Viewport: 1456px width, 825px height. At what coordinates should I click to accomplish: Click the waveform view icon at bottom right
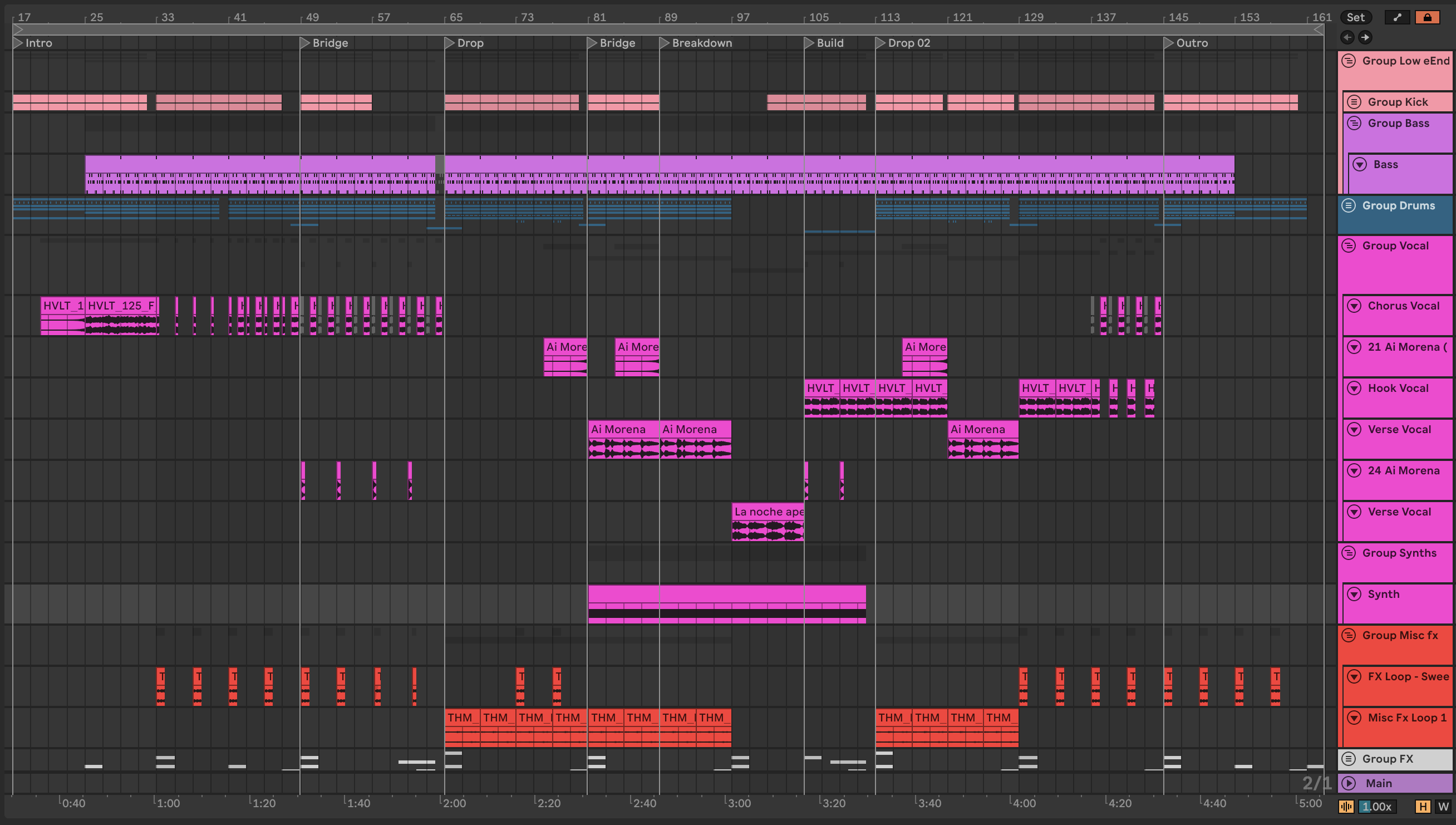coord(1346,806)
